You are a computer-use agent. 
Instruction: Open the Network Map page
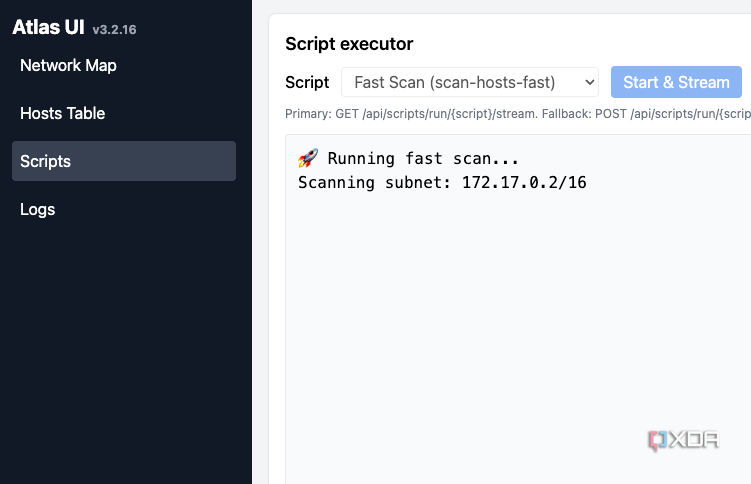pos(68,66)
